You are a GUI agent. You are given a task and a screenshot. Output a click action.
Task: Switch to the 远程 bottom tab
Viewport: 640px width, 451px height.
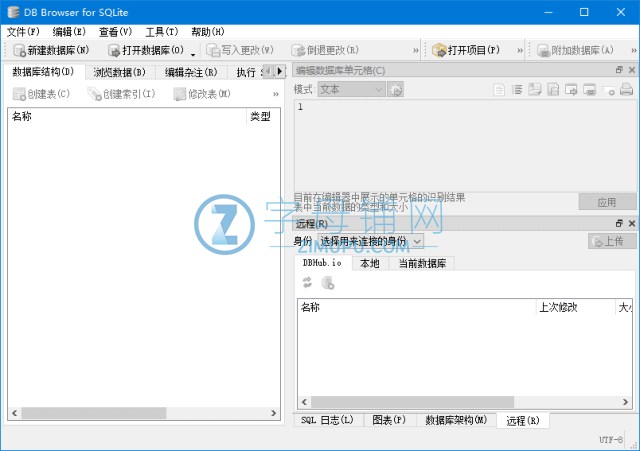pos(523,420)
